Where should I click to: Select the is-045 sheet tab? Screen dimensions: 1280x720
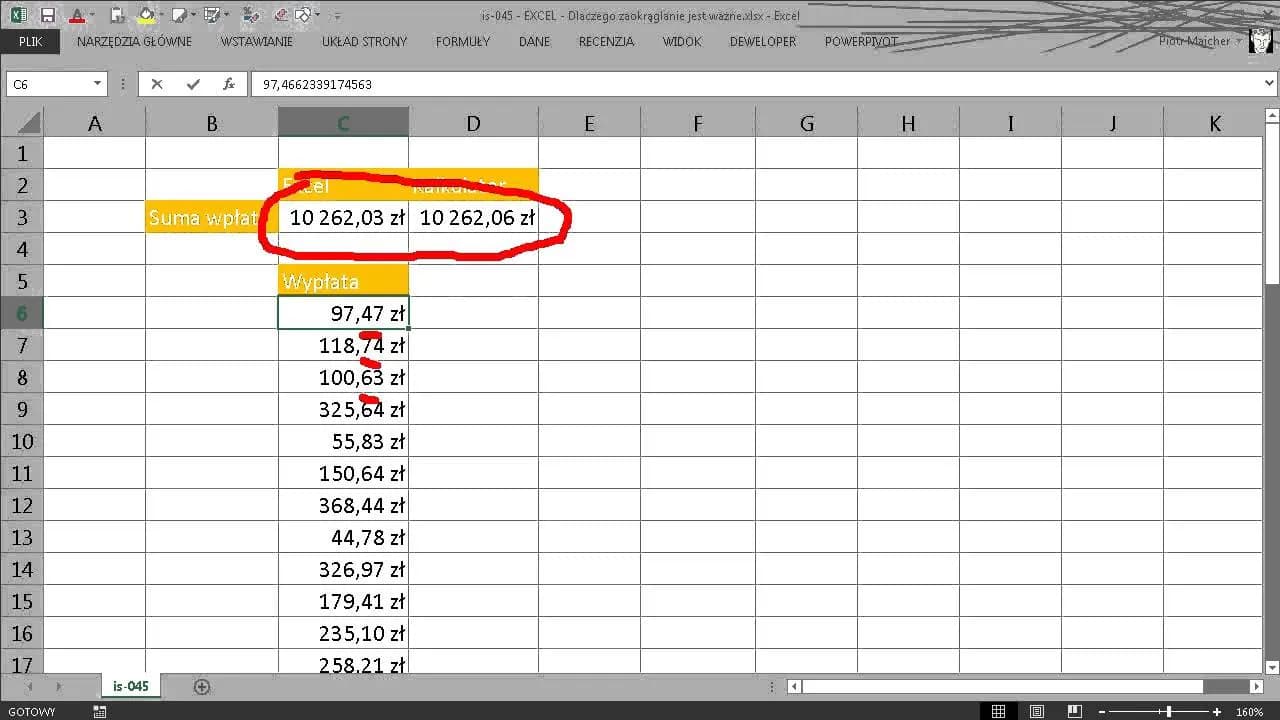(x=131, y=687)
